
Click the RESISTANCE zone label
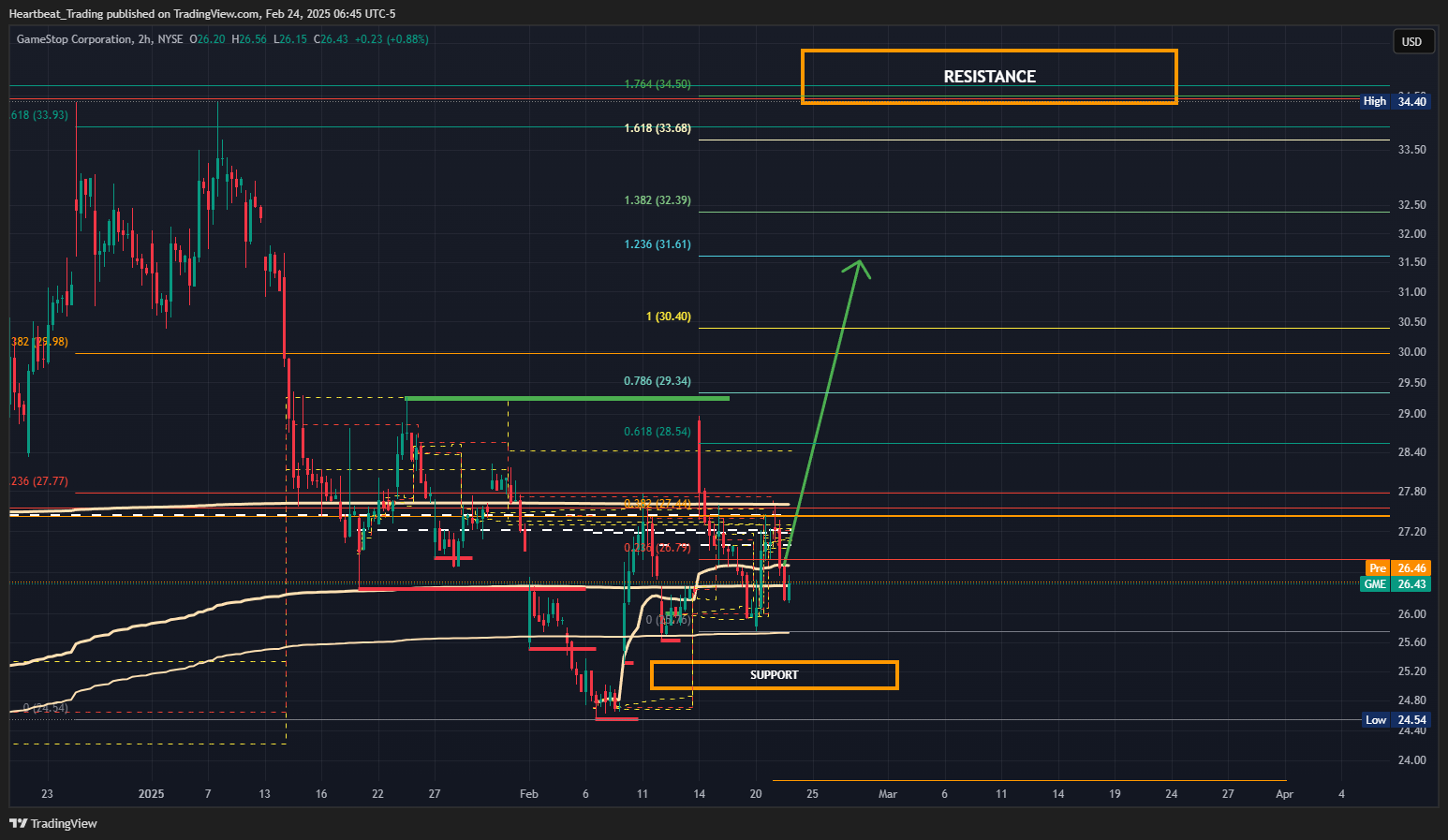tap(989, 77)
